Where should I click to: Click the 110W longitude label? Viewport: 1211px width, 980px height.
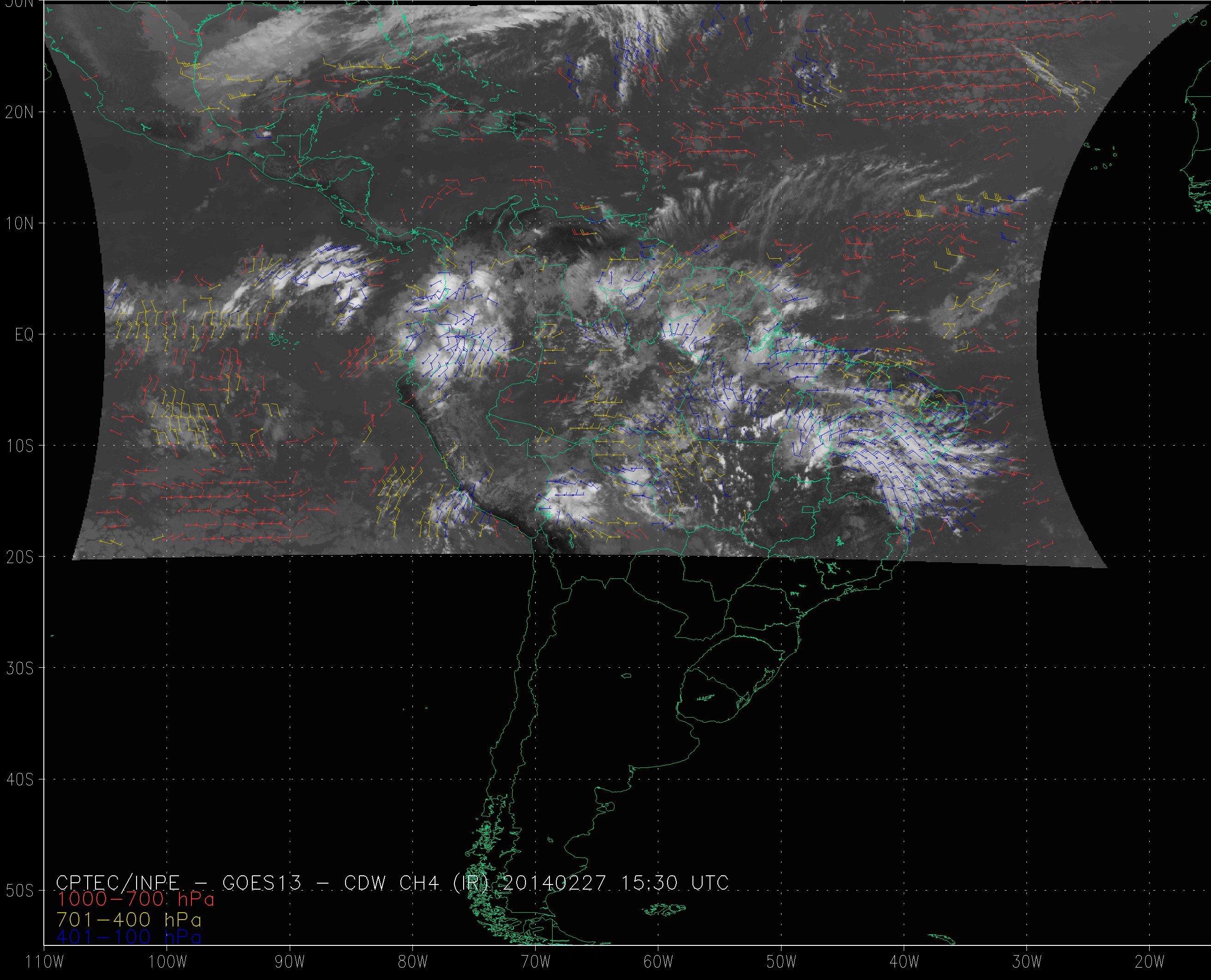(x=45, y=962)
